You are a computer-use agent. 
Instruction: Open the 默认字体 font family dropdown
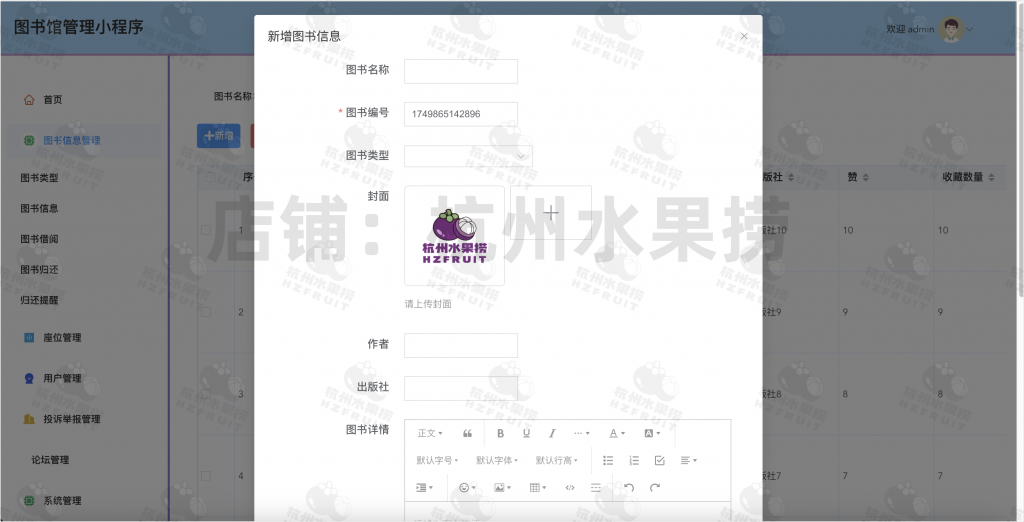(x=496, y=461)
